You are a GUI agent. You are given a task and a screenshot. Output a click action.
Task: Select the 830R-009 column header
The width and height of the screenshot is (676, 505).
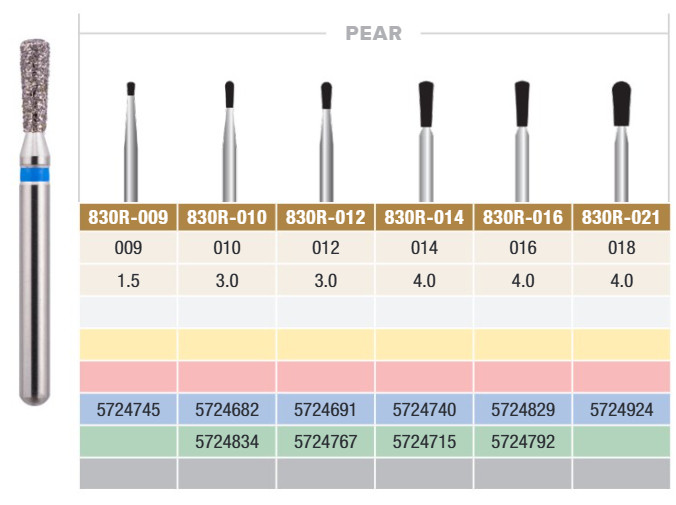(128, 217)
